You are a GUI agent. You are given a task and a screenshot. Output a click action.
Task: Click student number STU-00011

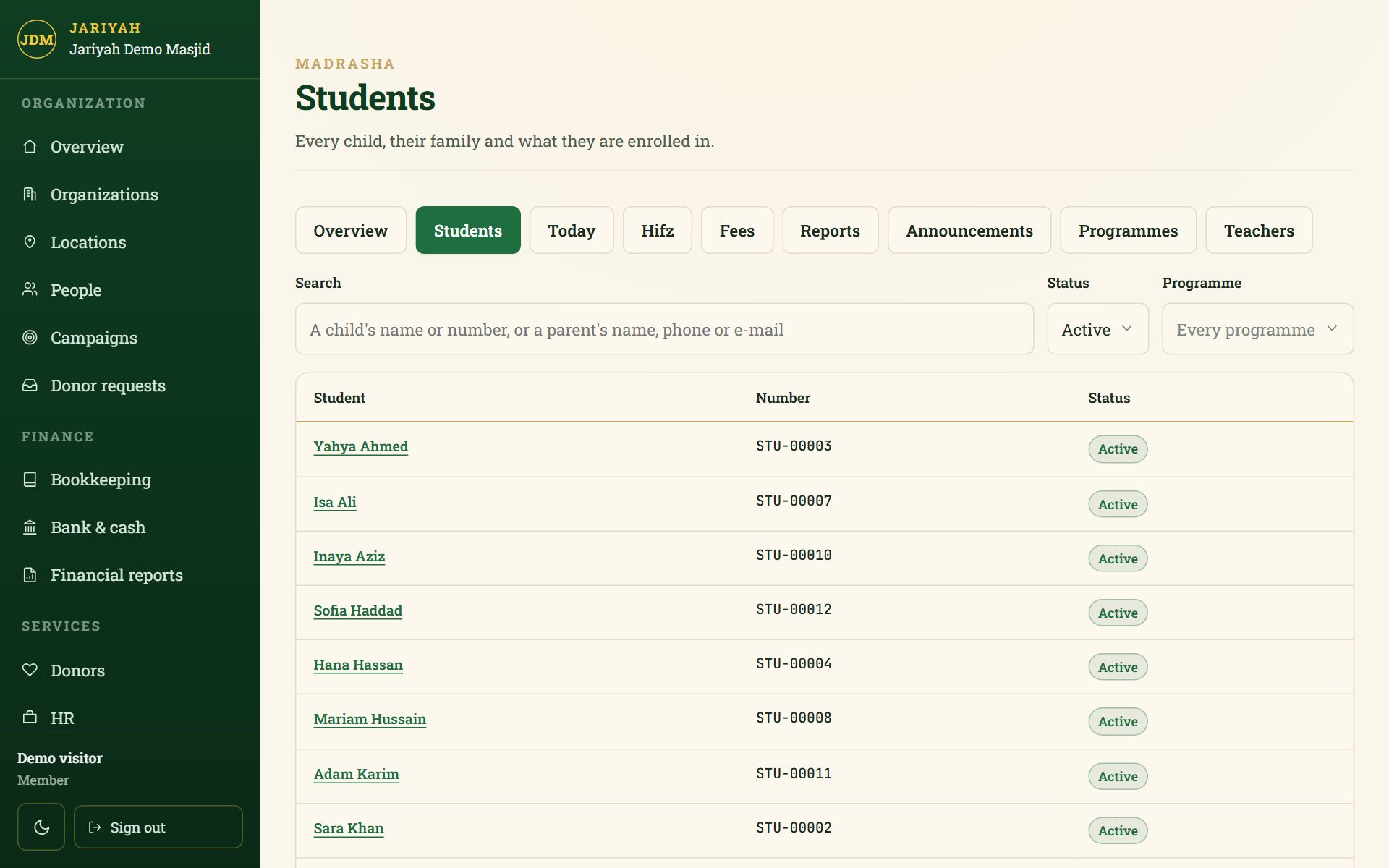click(794, 773)
